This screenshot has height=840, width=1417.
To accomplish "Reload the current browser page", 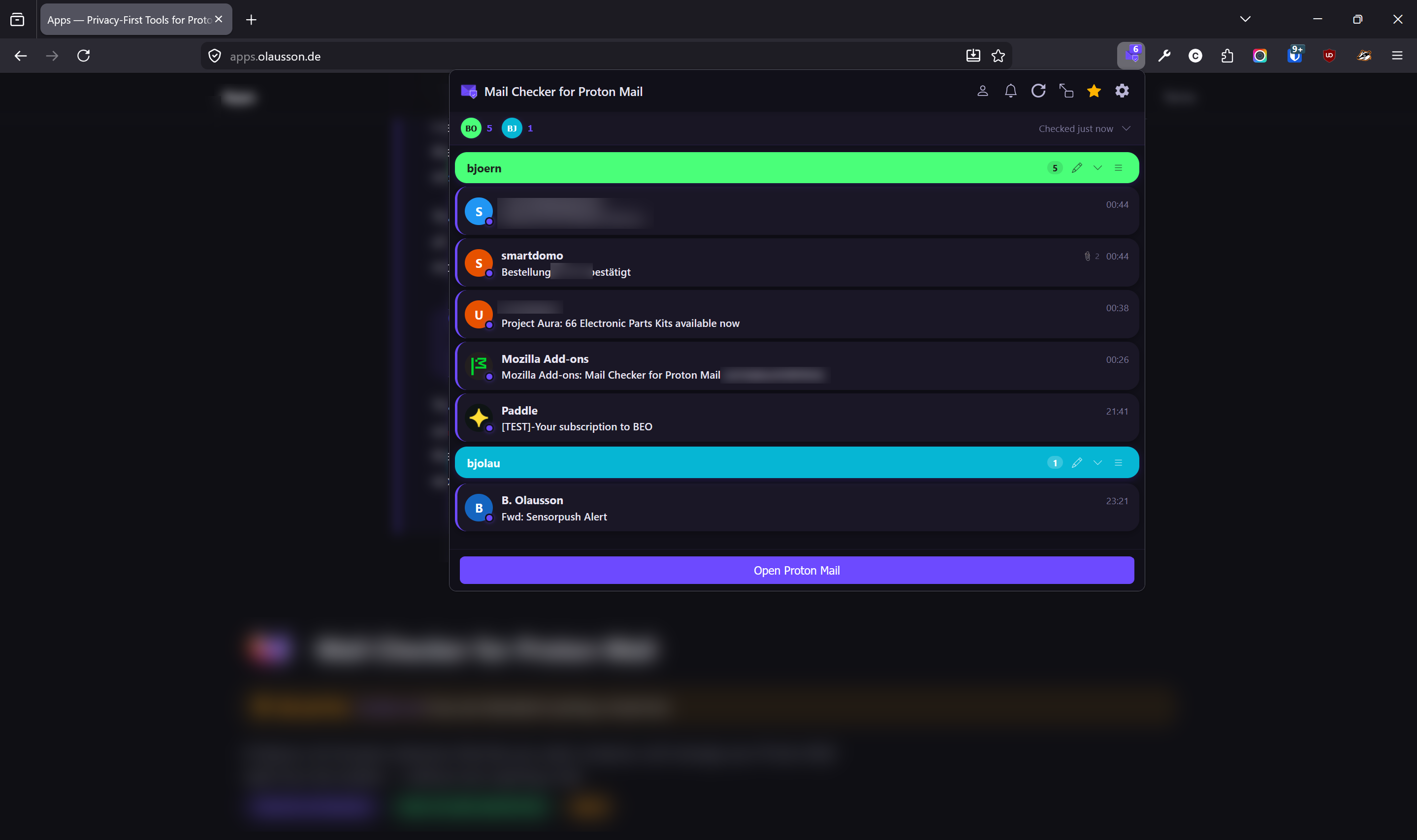I will pyautogui.click(x=83, y=56).
